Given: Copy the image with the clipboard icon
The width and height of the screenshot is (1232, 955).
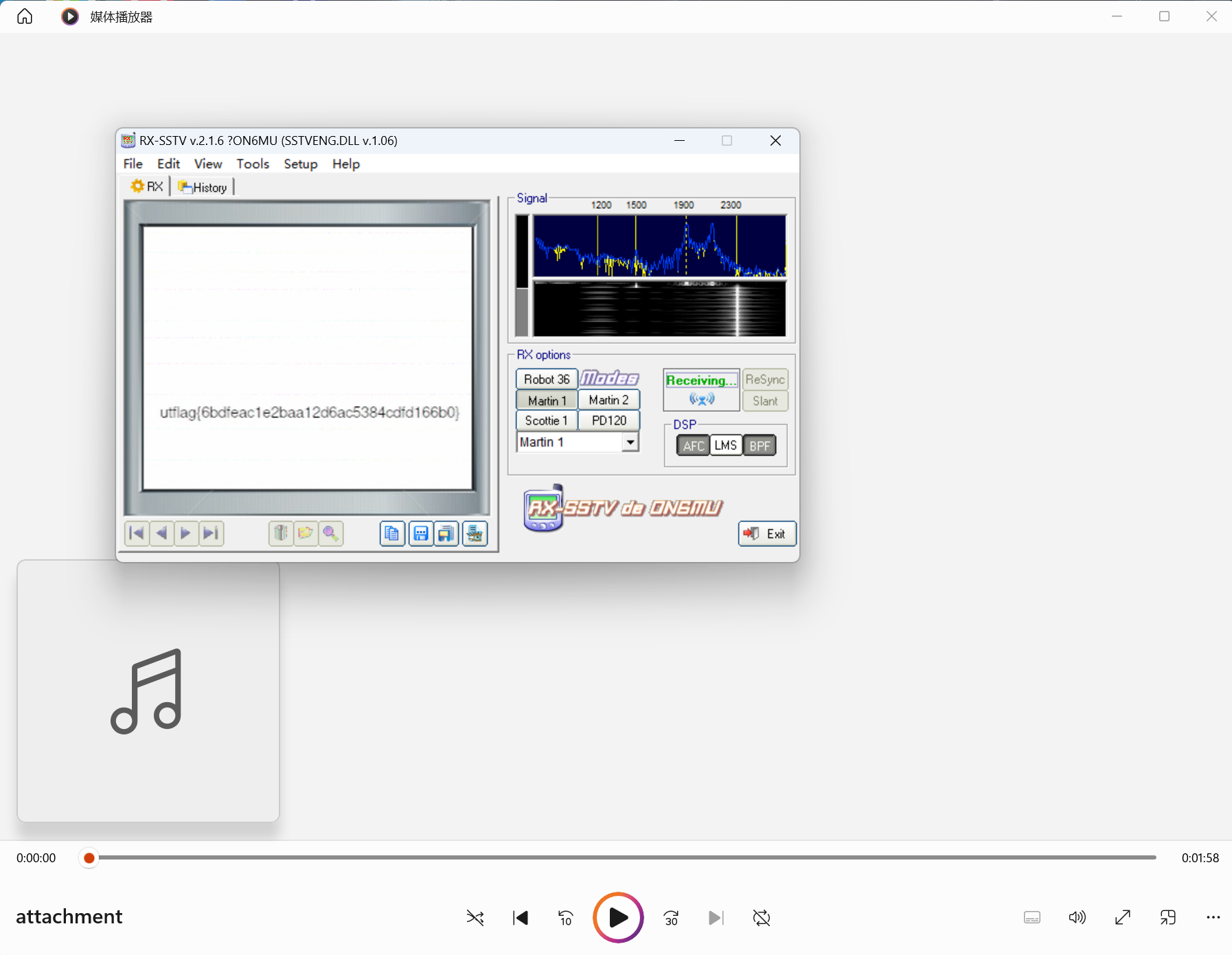Looking at the screenshot, I should pyautogui.click(x=392, y=533).
